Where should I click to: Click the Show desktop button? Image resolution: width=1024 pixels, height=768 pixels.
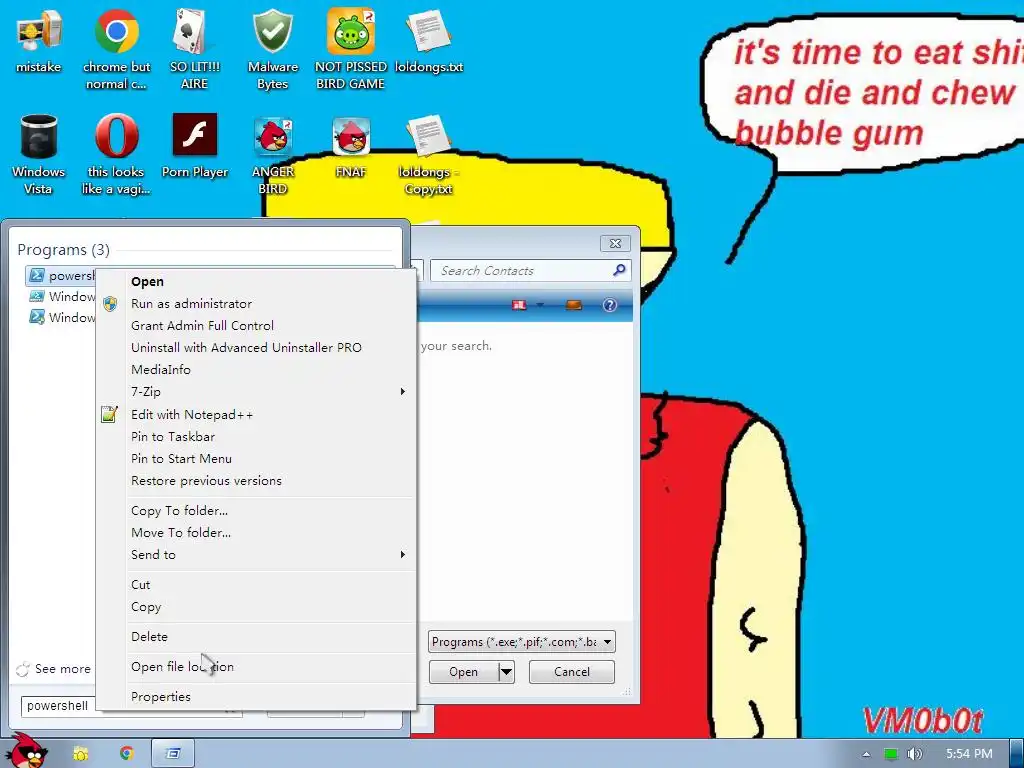pos(1017,754)
